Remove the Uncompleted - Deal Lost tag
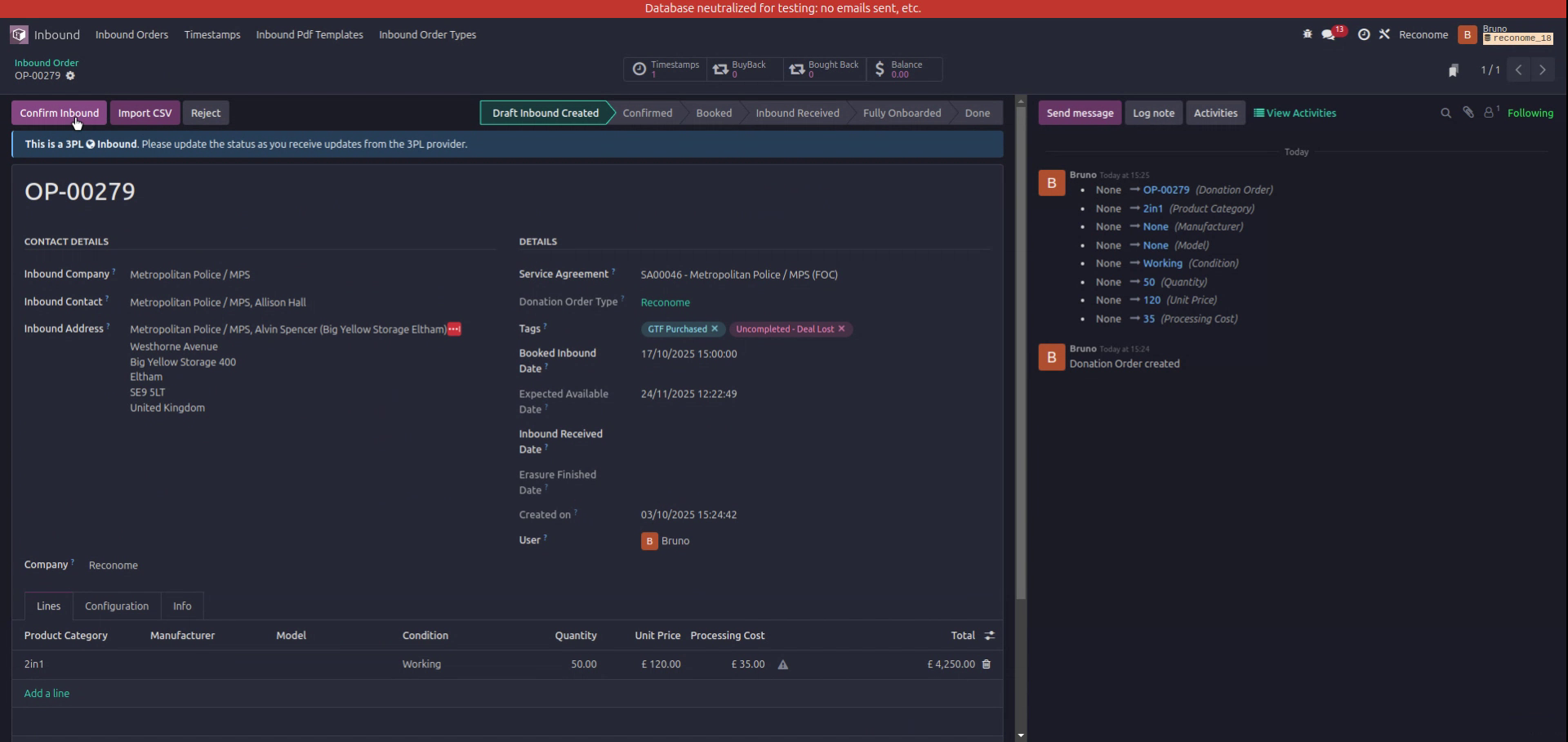This screenshot has width=1568, height=742. [x=841, y=329]
